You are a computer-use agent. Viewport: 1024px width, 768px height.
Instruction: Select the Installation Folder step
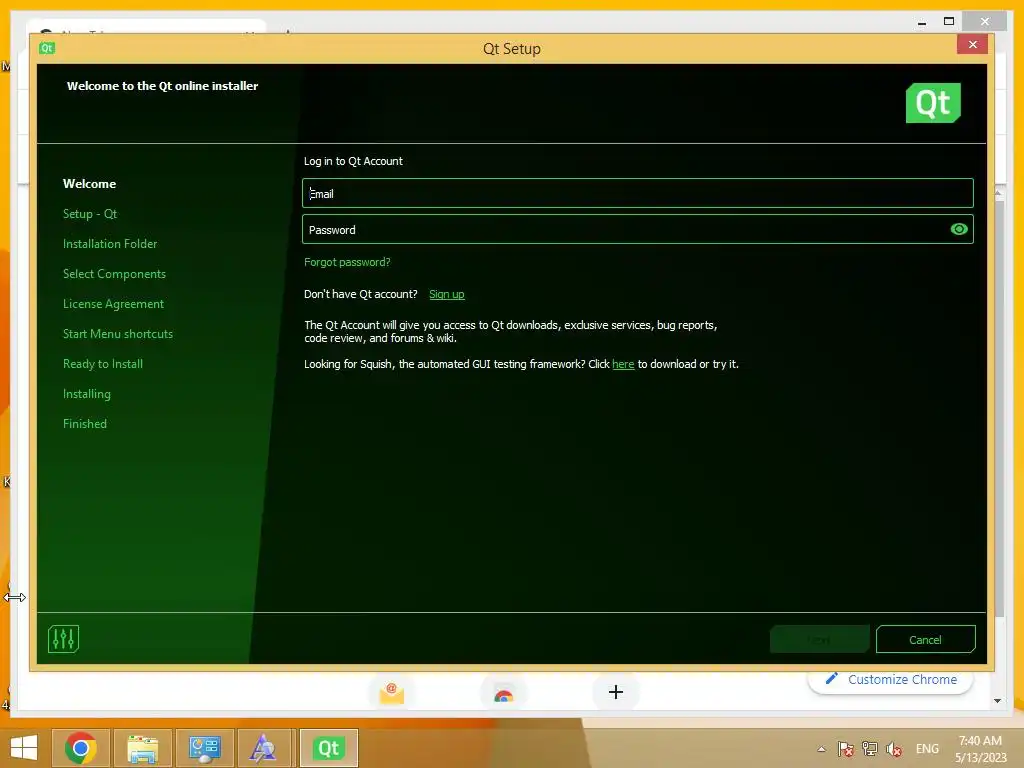110,244
